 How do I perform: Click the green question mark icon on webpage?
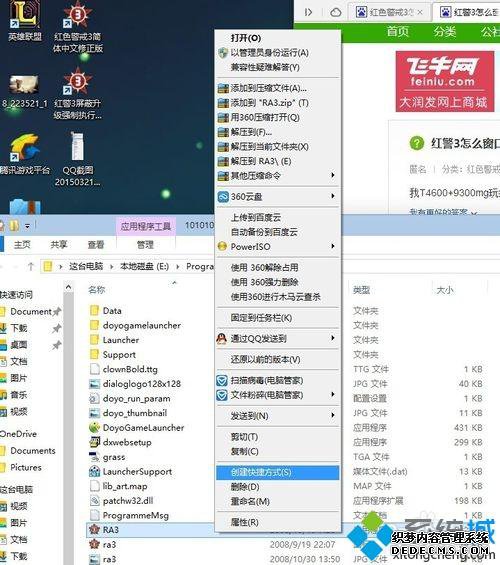coord(417,143)
